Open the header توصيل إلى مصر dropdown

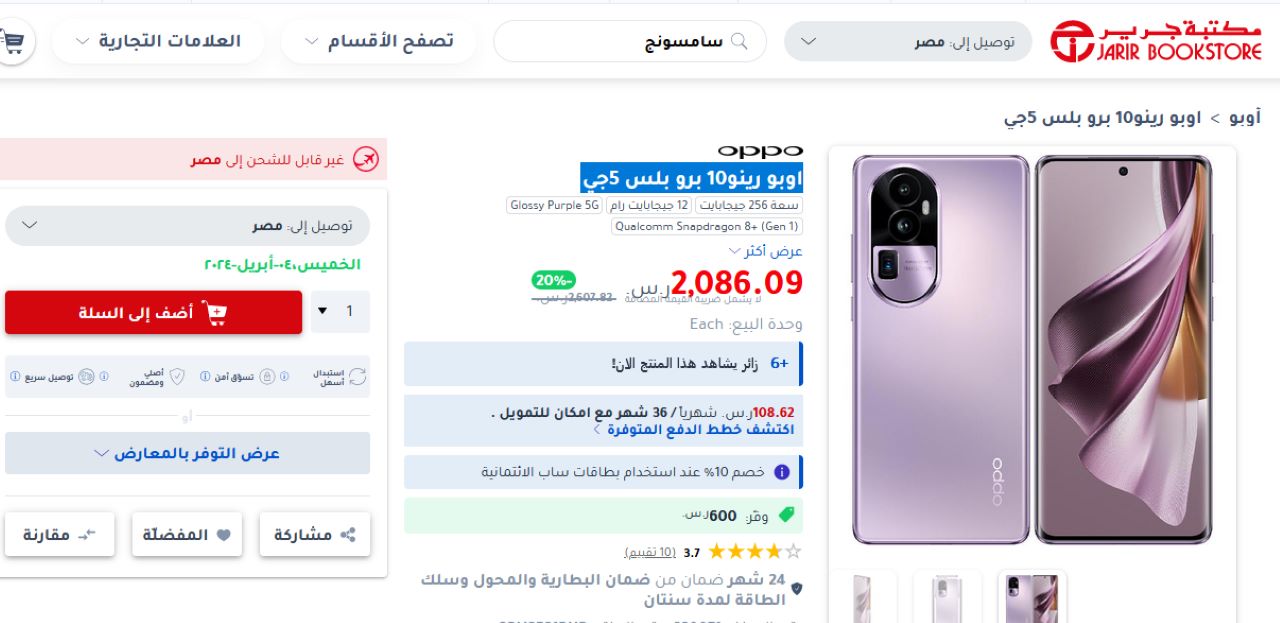[907, 42]
